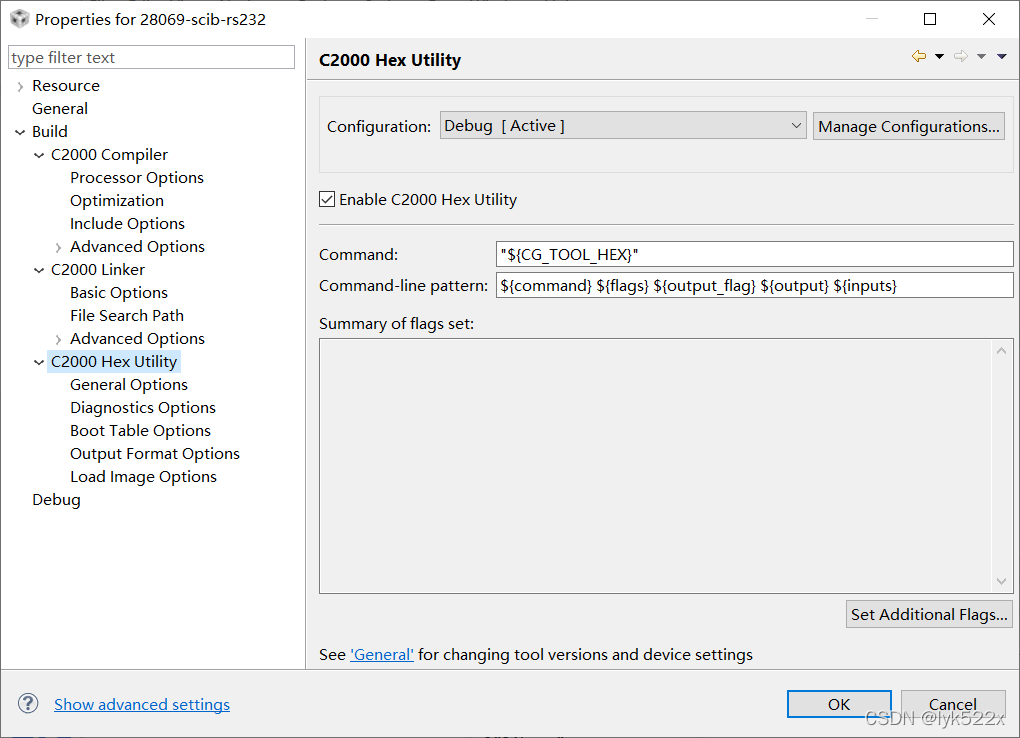Collapse the Build tree branch
Viewport: 1020px width, 738px height.
point(20,131)
